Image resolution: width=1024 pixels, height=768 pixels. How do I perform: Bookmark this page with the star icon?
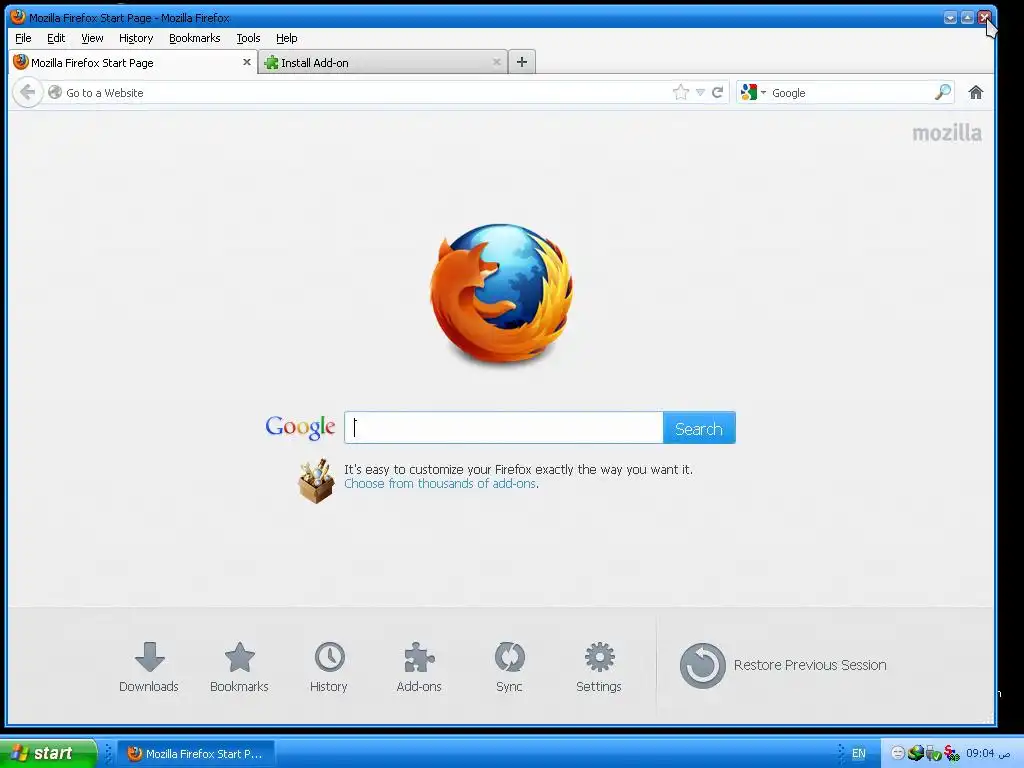point(680,92)
